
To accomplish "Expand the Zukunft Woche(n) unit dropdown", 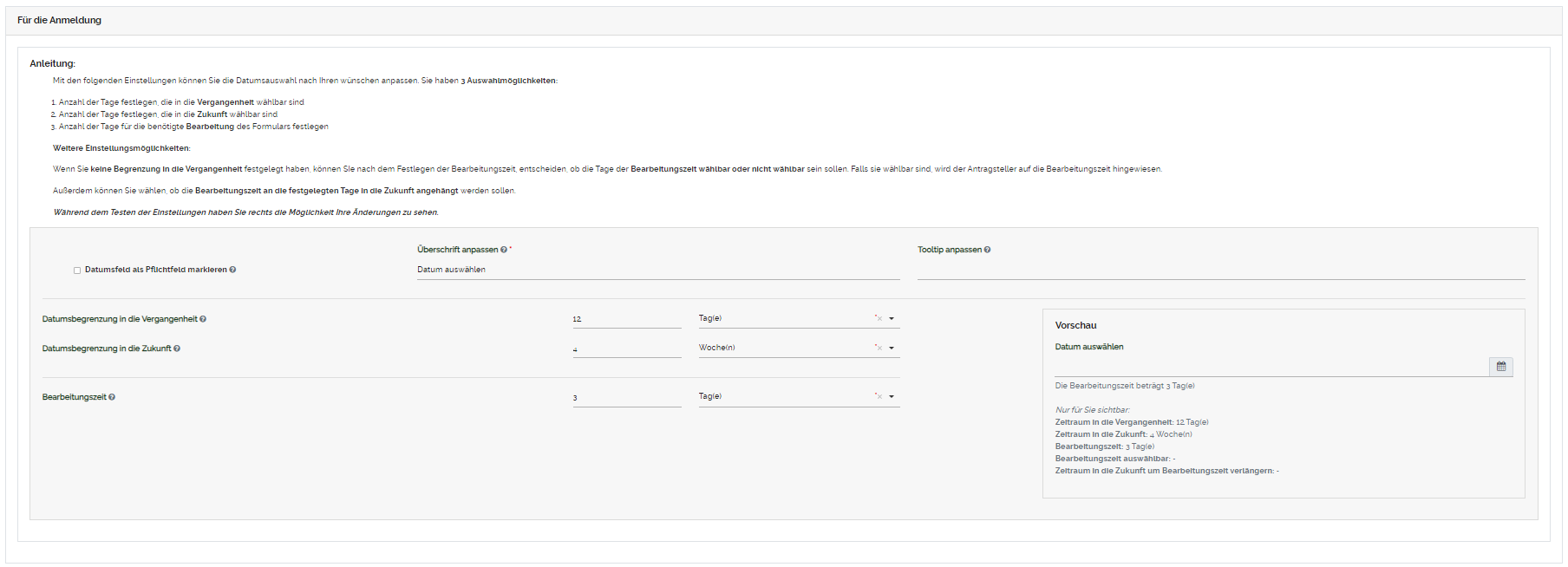I will (x=892, y=348).
